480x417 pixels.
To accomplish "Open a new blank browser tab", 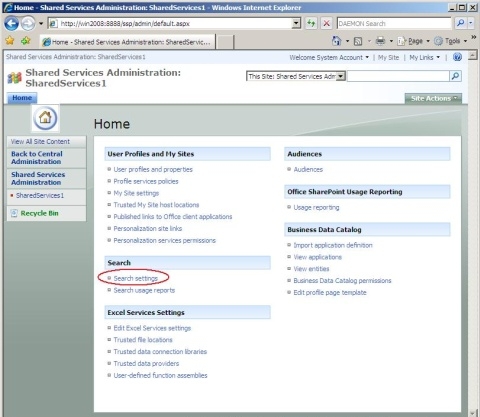I will pyautogui.click(x=226, y=43).
